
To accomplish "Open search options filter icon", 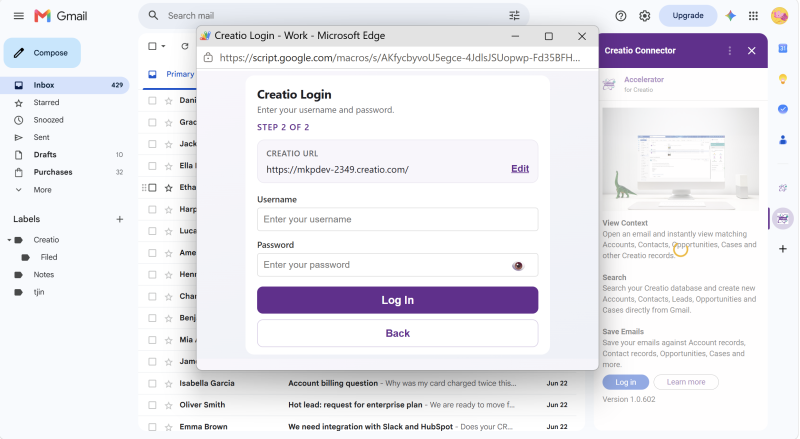I will (x=514, y=16).
